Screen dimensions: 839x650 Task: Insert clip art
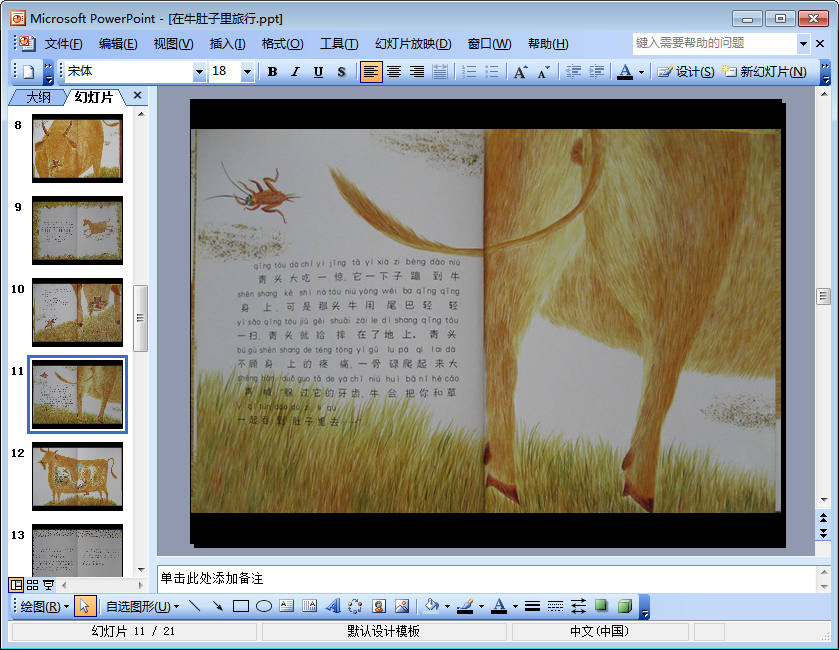pos(379,607)
